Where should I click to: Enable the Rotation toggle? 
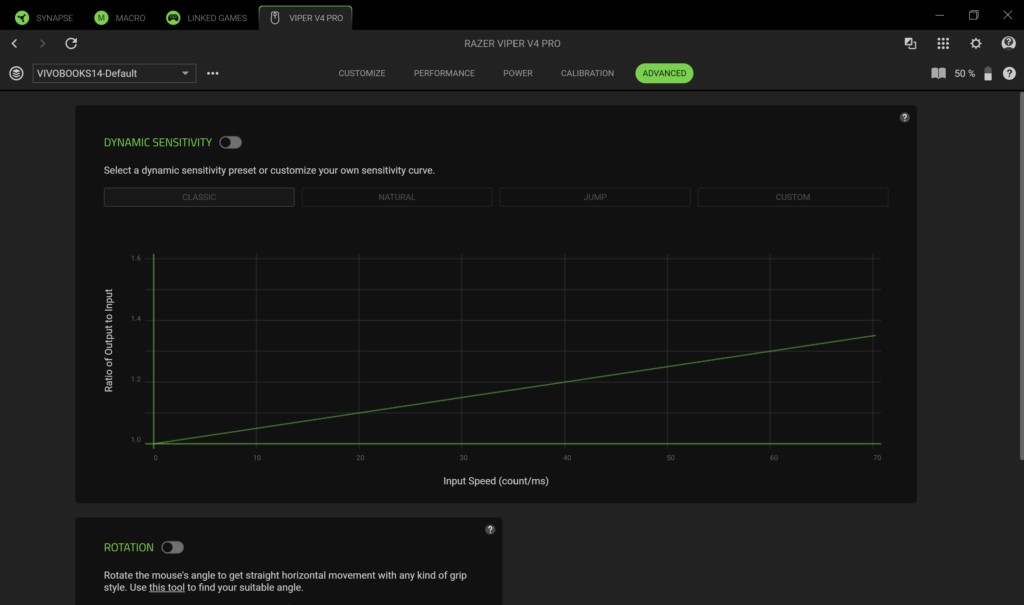[x=172, y=548]
